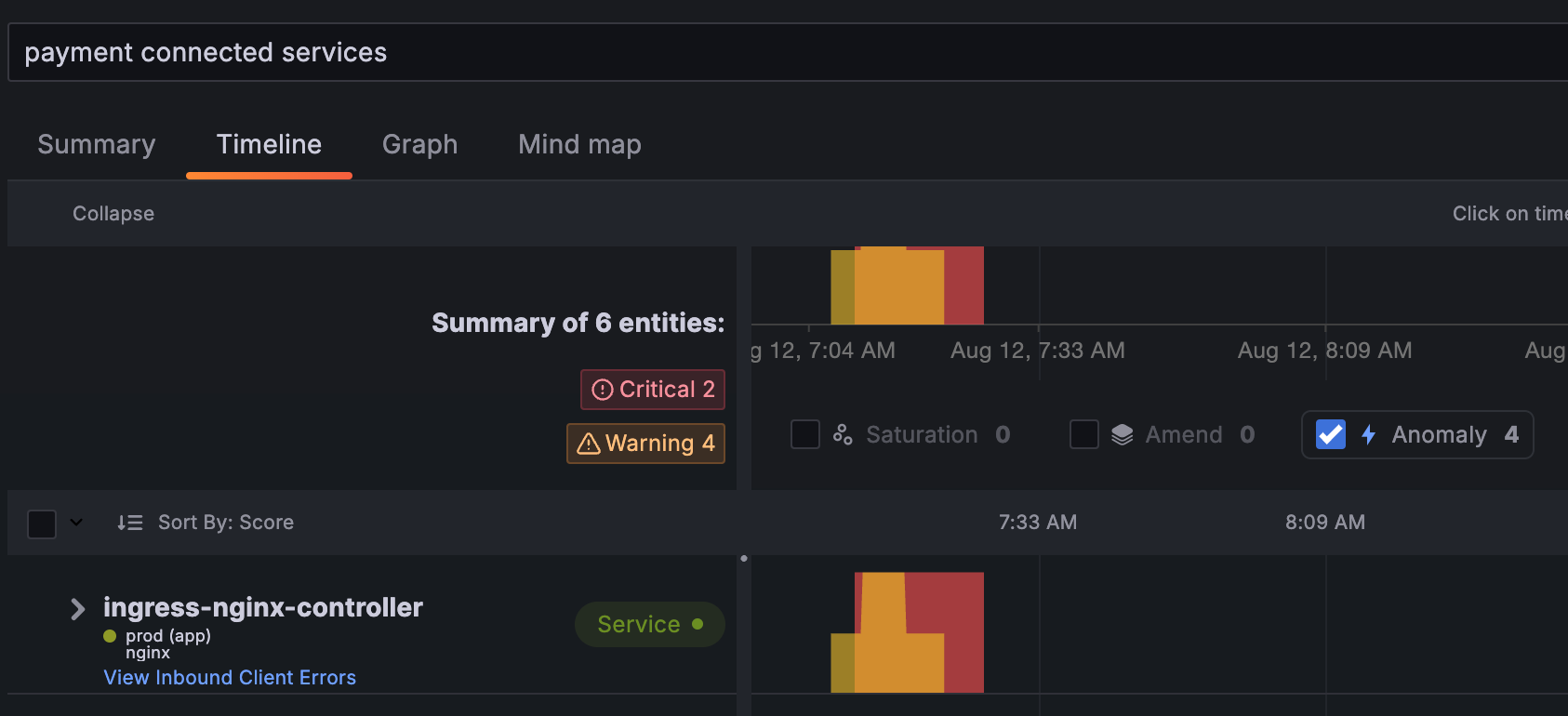Click the sort order icon
Image resolution: width=1568 pixels, height=716 pixels.
coord(129,523)
